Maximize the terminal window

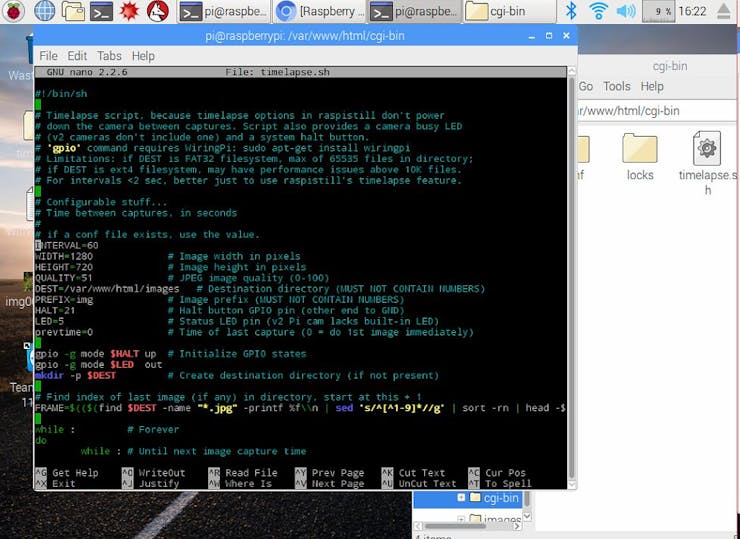[549, 36]
